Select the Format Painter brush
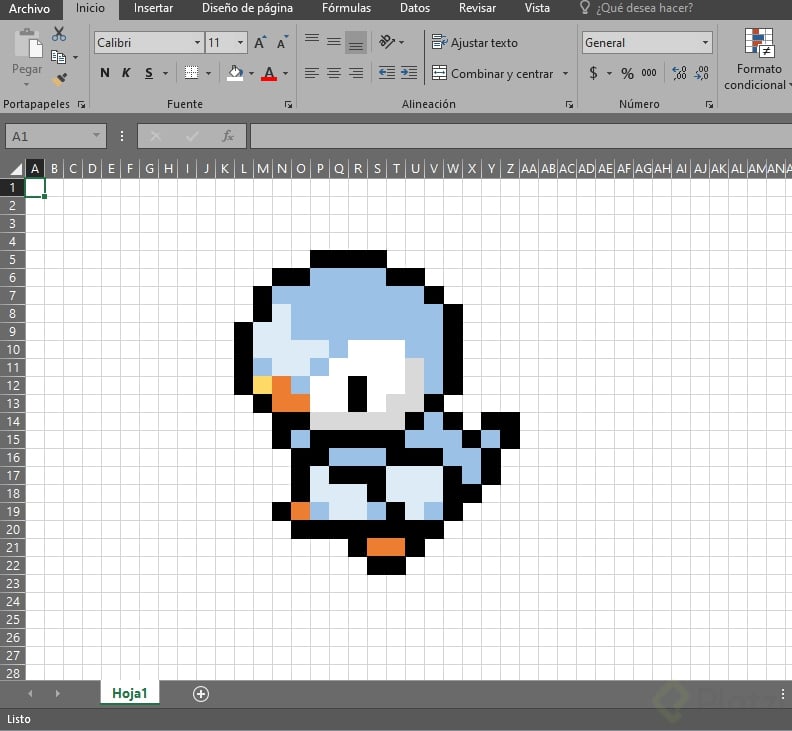The width and height of the screenshot is (792, 731). (x=60, y=79)
